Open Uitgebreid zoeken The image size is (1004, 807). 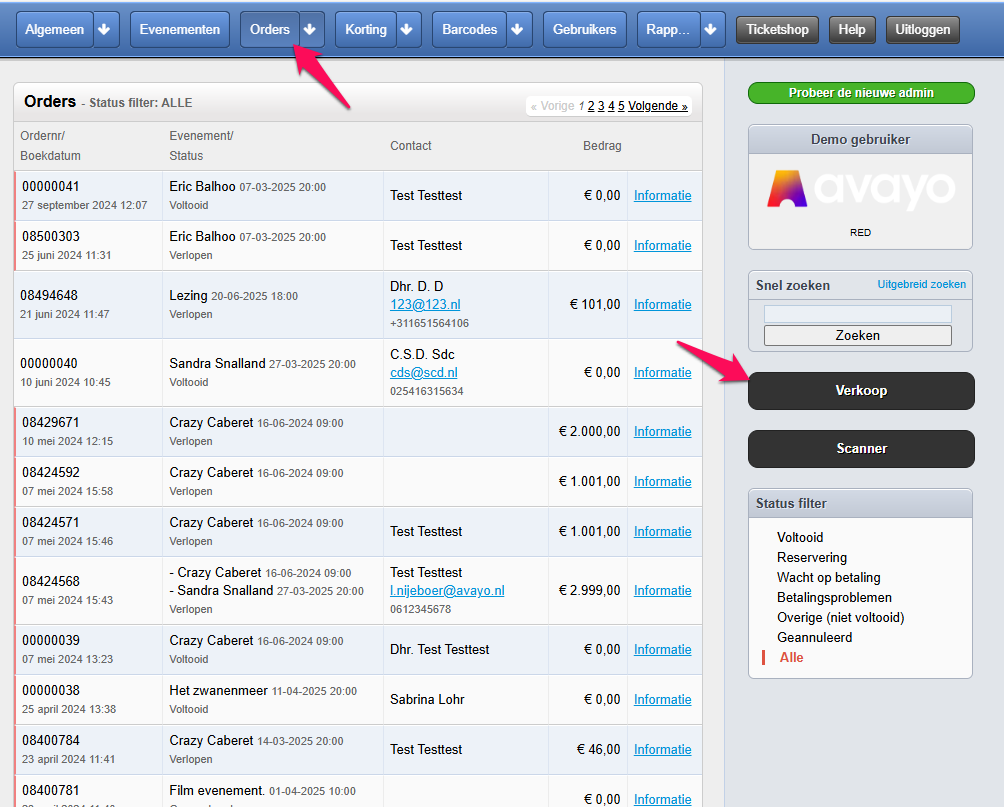pos(921,284)
